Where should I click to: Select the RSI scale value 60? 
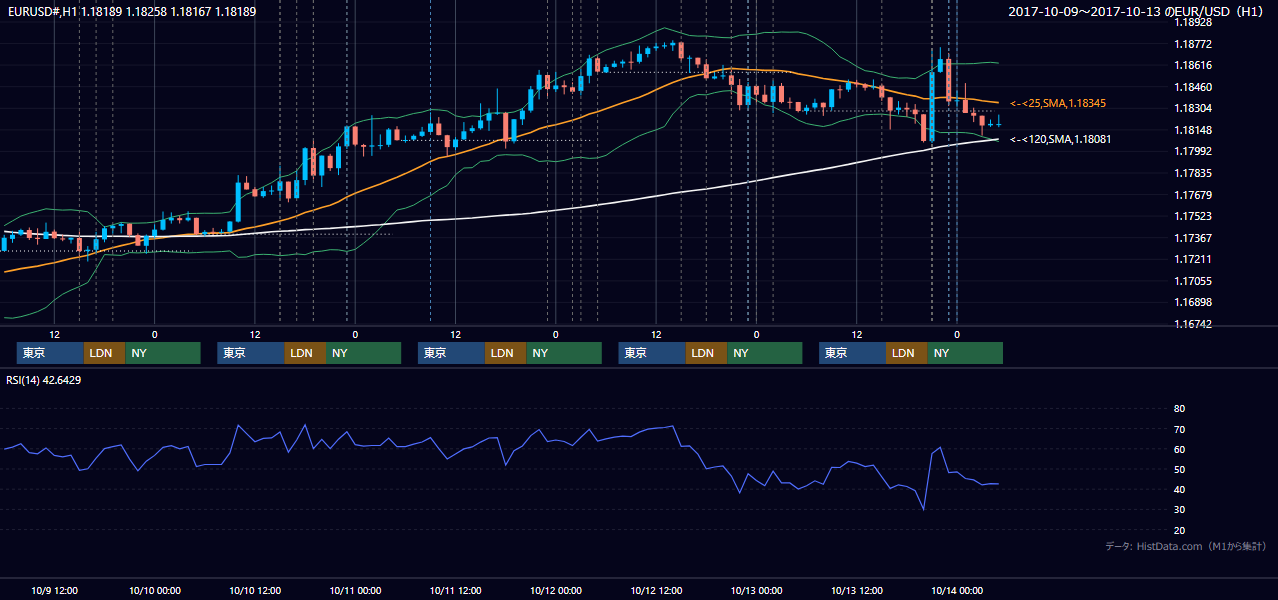[1180, 449]
